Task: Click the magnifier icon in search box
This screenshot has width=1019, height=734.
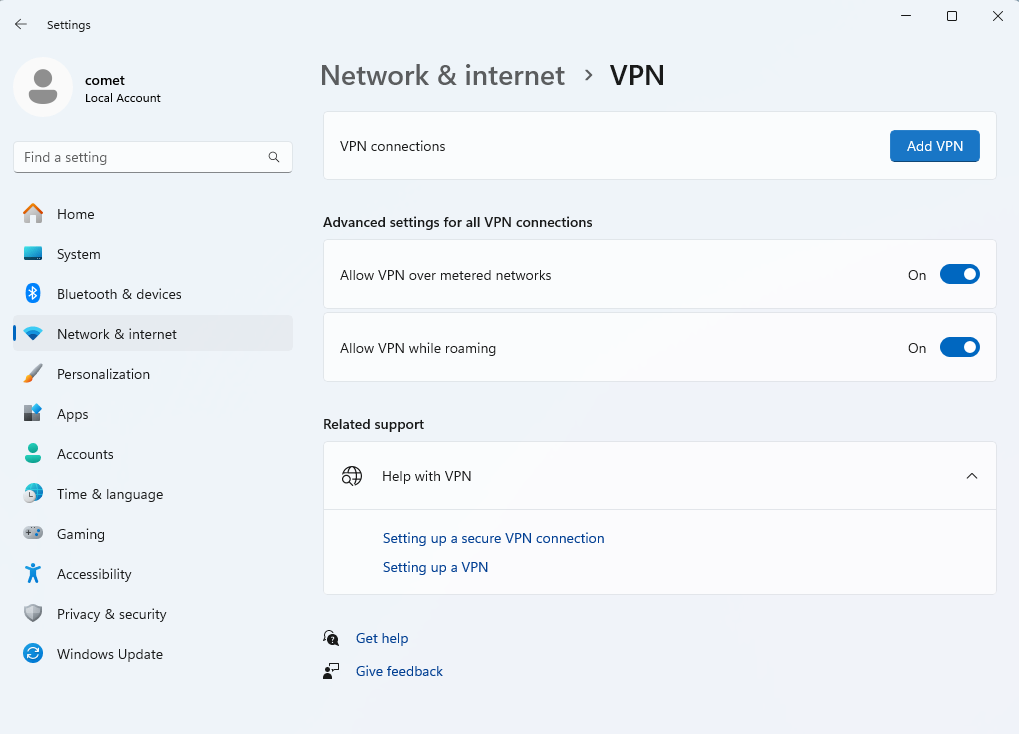Action: (x=274, y=157)
